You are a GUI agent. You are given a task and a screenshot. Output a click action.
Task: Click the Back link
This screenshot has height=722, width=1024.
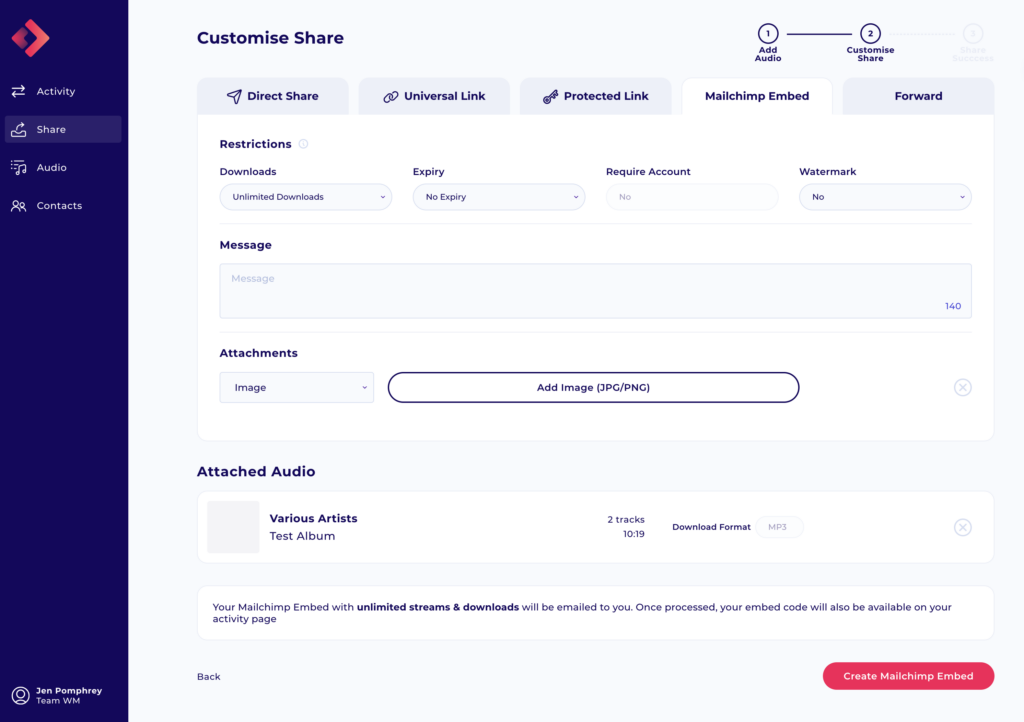208,676
